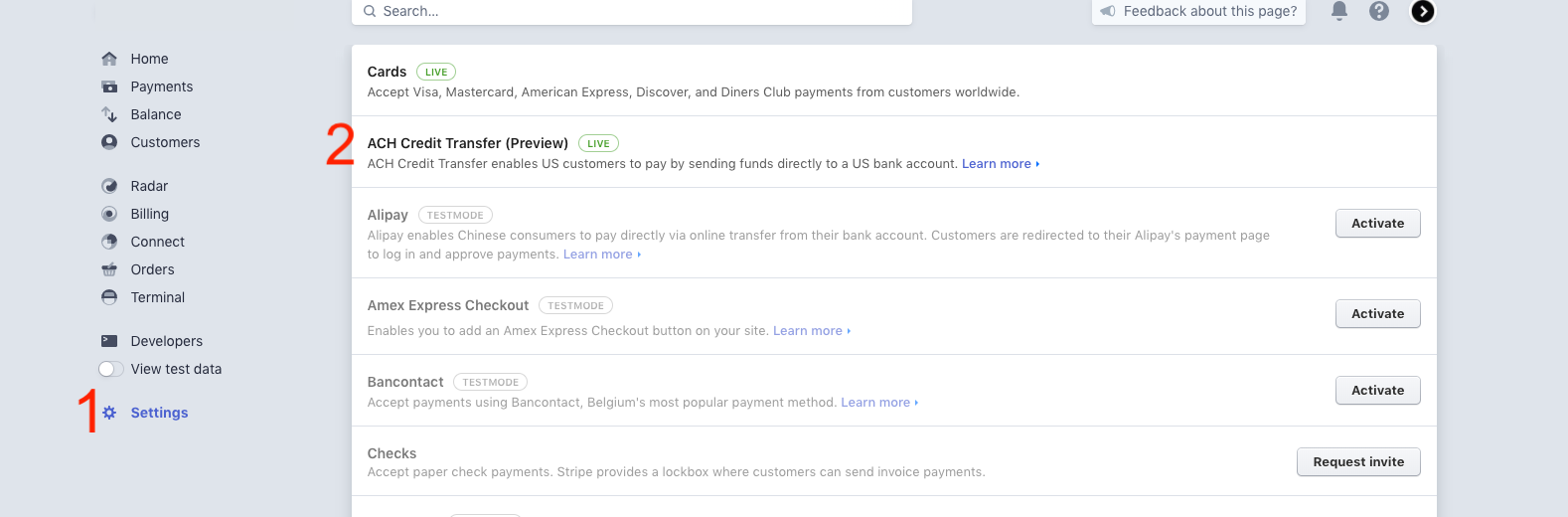Open notifications bell icon

1339,11
